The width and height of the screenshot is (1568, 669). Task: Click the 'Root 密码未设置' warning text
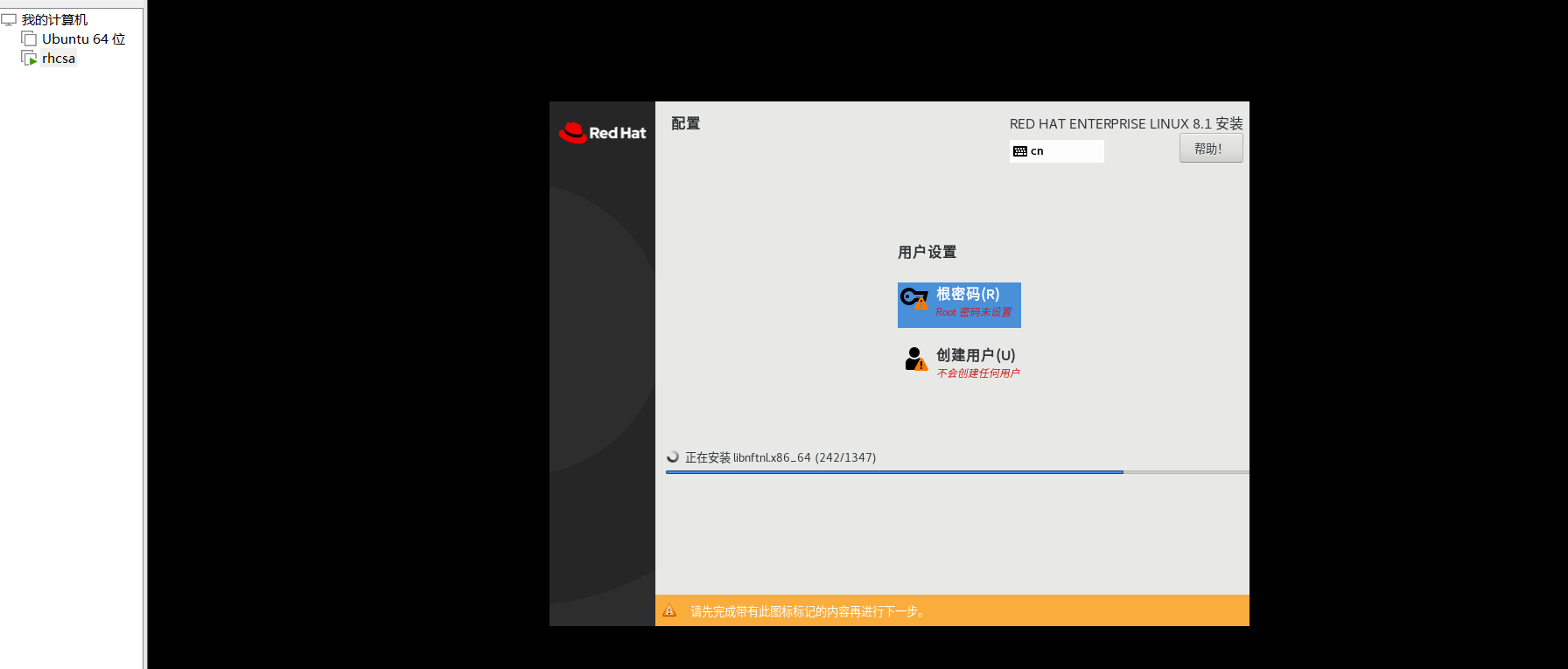click(x=974, y=312)
